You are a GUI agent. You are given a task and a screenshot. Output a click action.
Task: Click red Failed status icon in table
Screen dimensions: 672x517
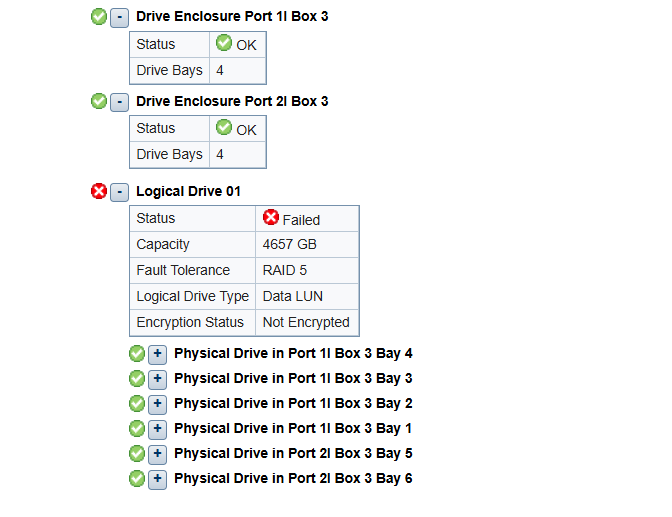point(271,218)
